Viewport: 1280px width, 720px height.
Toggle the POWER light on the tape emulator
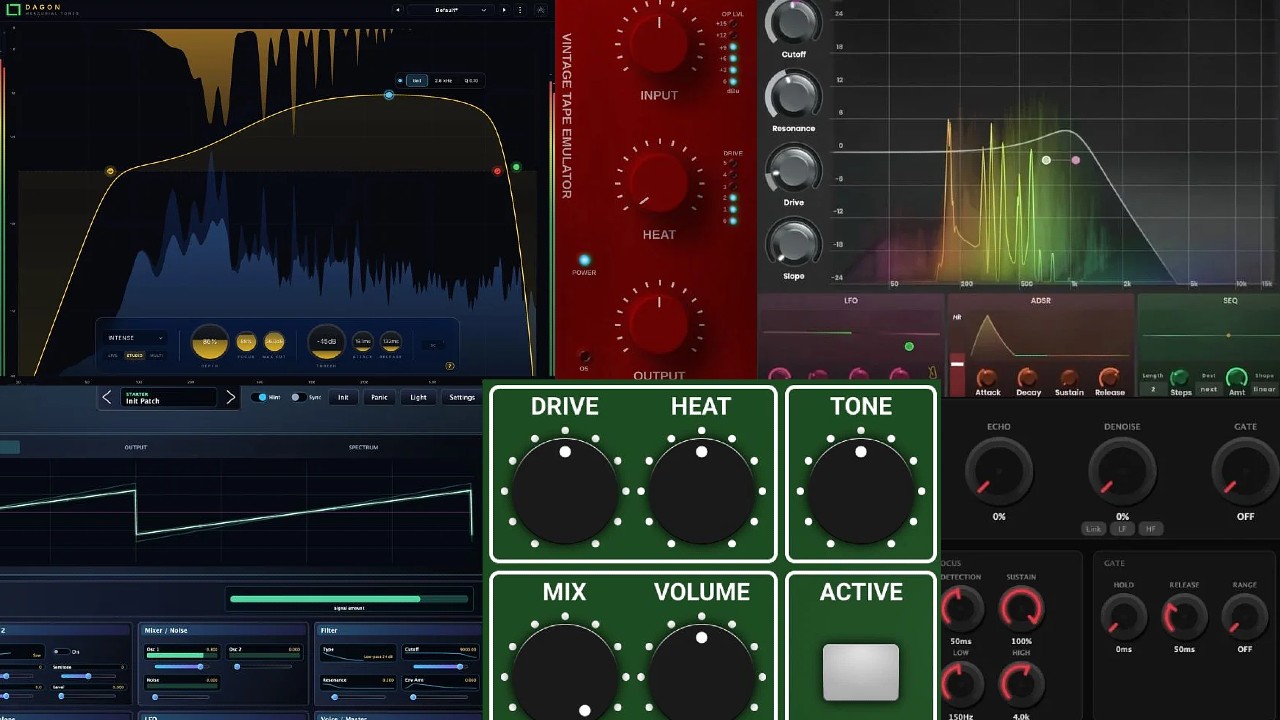click(x=584, y=261)
